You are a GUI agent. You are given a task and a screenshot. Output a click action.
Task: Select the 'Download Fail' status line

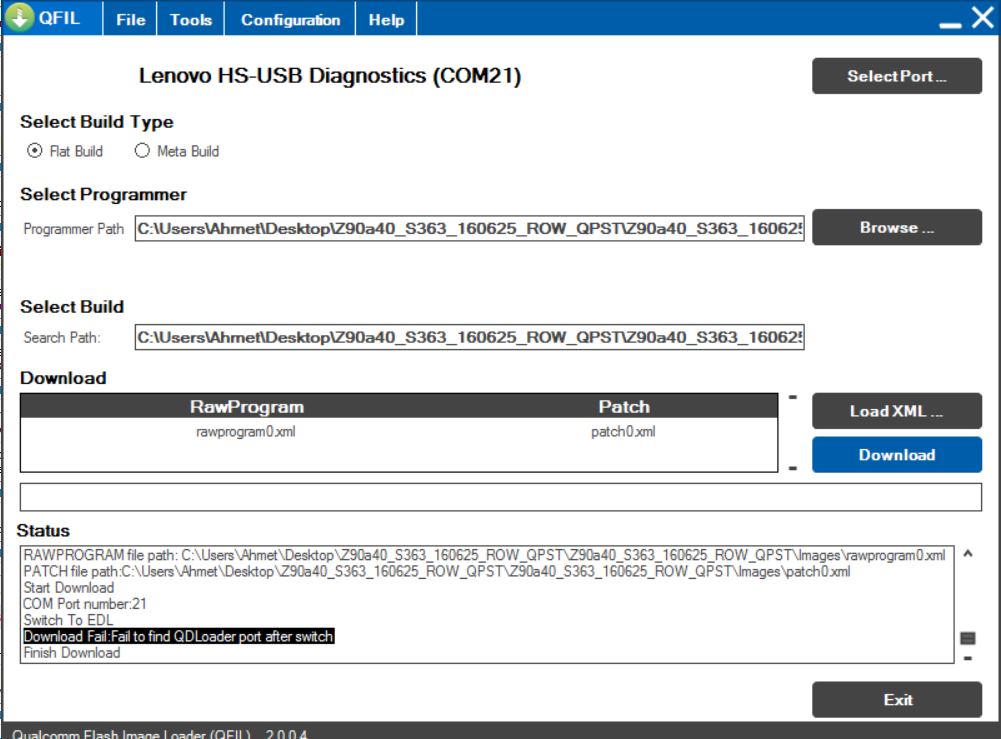(178, 636)
